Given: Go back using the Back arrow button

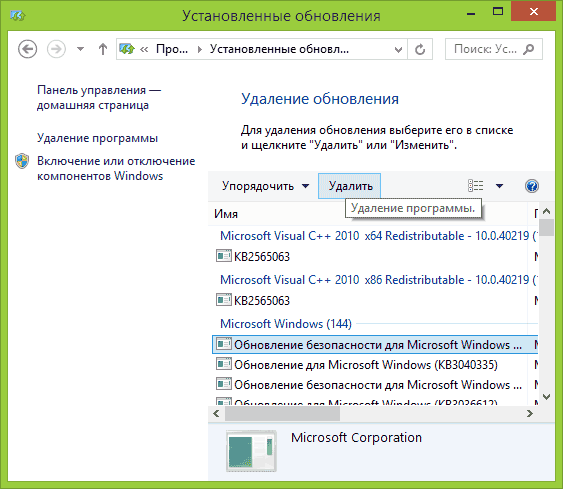Looking at the screenshot, I should [27, 49].
